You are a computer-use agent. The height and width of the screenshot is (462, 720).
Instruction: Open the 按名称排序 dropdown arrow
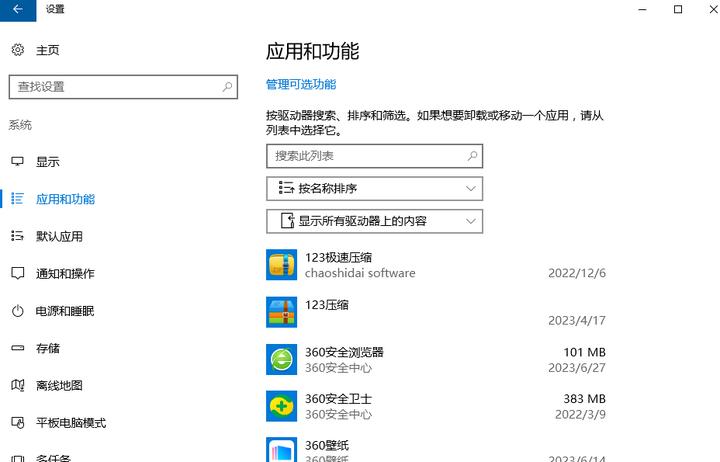tap(471, 188)
